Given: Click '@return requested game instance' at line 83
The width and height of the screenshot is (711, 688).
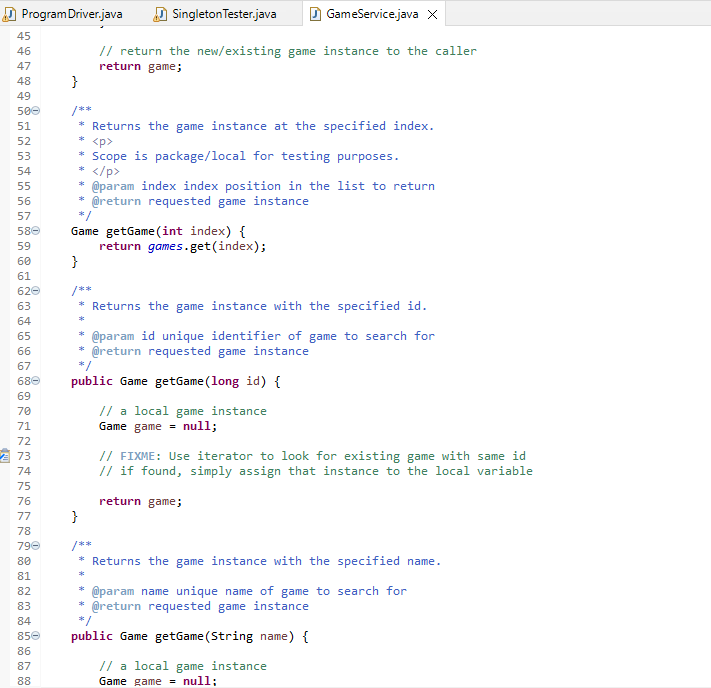Looking at the screenshot, I should (x=200, y=606).
